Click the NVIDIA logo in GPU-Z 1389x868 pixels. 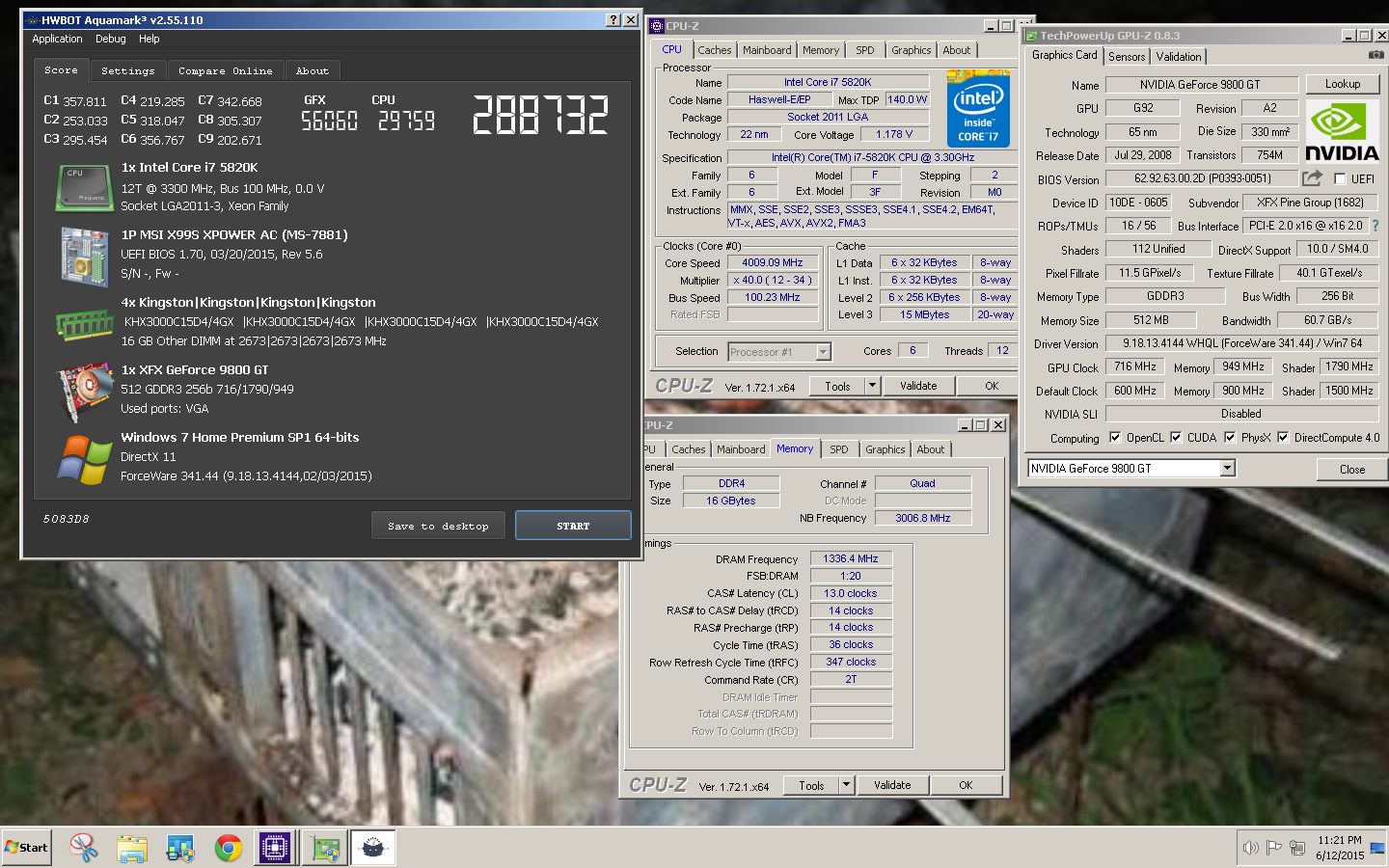pyautogui.click(x=1342, y=130)
